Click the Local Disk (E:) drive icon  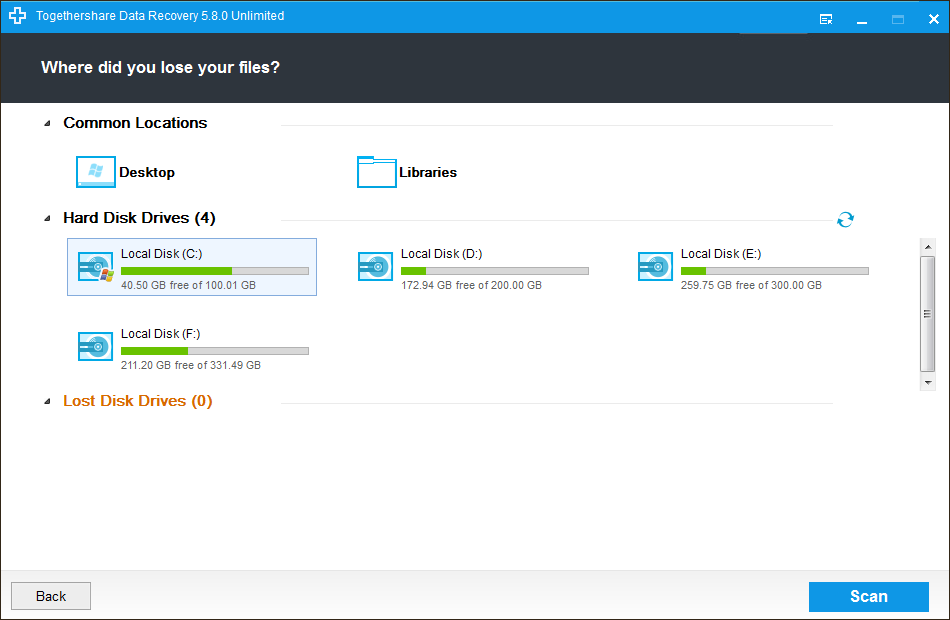tap(656, 267)
